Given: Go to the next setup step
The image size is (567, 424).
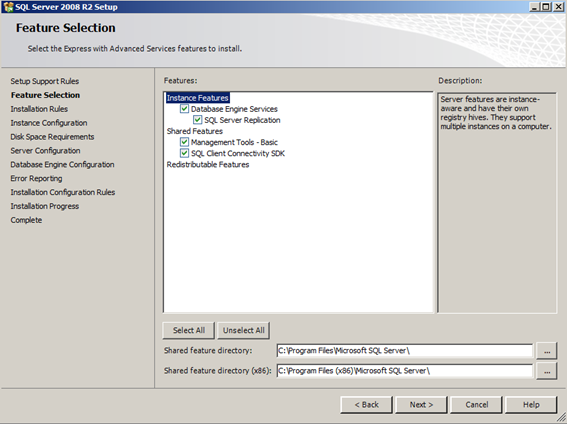Looking at the screenshot, I should (x=421, y=405).
